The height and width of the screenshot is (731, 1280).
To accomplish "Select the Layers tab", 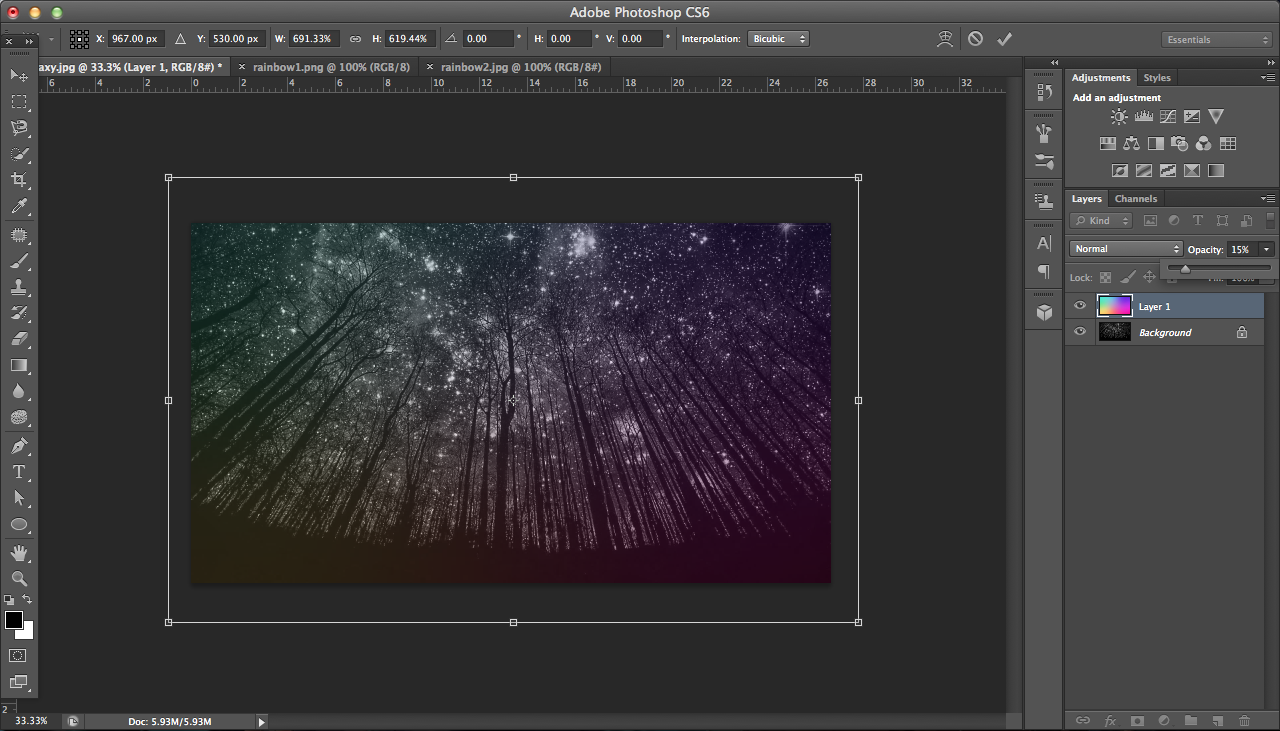I will pos(1086,198).
